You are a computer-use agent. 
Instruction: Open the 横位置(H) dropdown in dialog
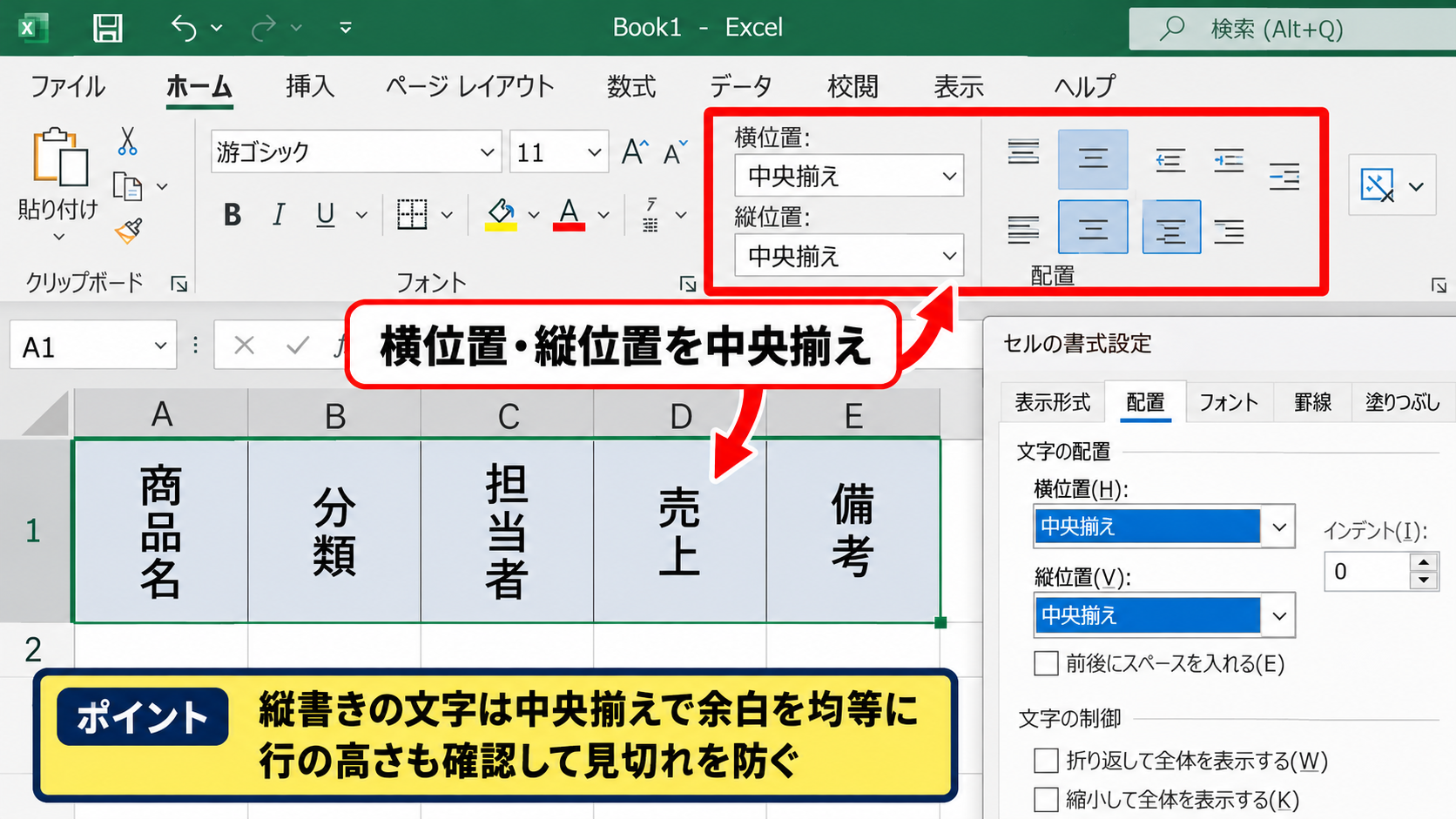[x=1278, y=527]
